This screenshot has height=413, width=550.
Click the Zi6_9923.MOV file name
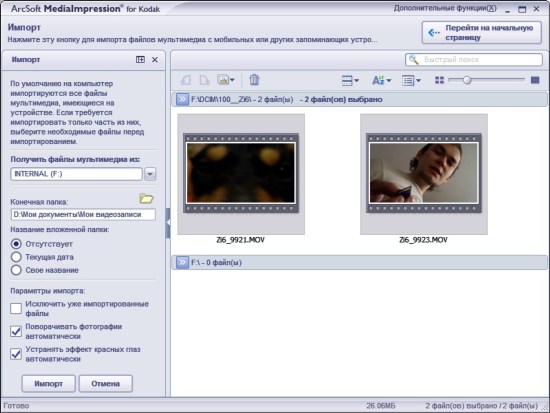pyautogui.click(x=423, y=240)
